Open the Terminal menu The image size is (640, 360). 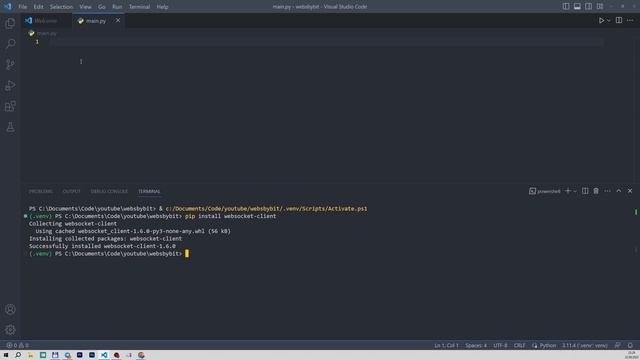click(139, 7)
